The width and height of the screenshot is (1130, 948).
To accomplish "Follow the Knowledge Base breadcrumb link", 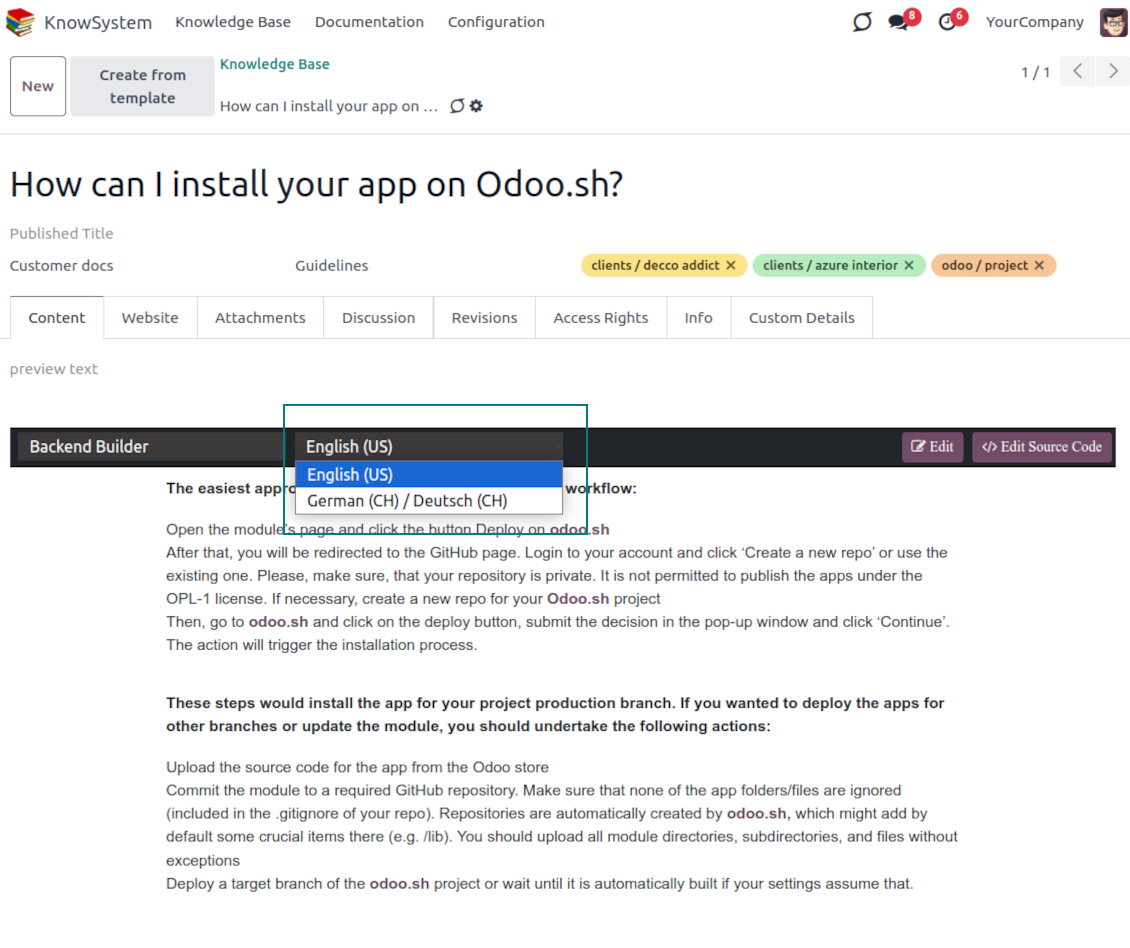I will pyautogui.click(x=275, y=64).
